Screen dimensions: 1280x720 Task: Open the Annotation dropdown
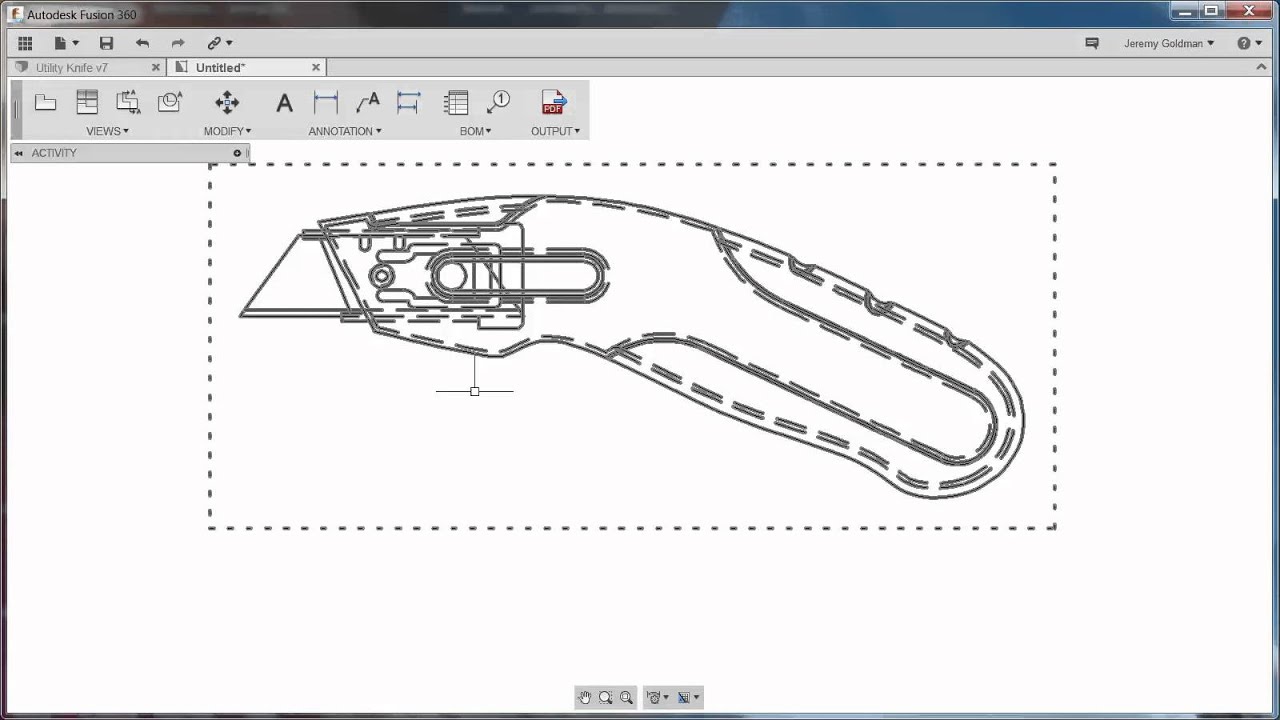(344, 131)
